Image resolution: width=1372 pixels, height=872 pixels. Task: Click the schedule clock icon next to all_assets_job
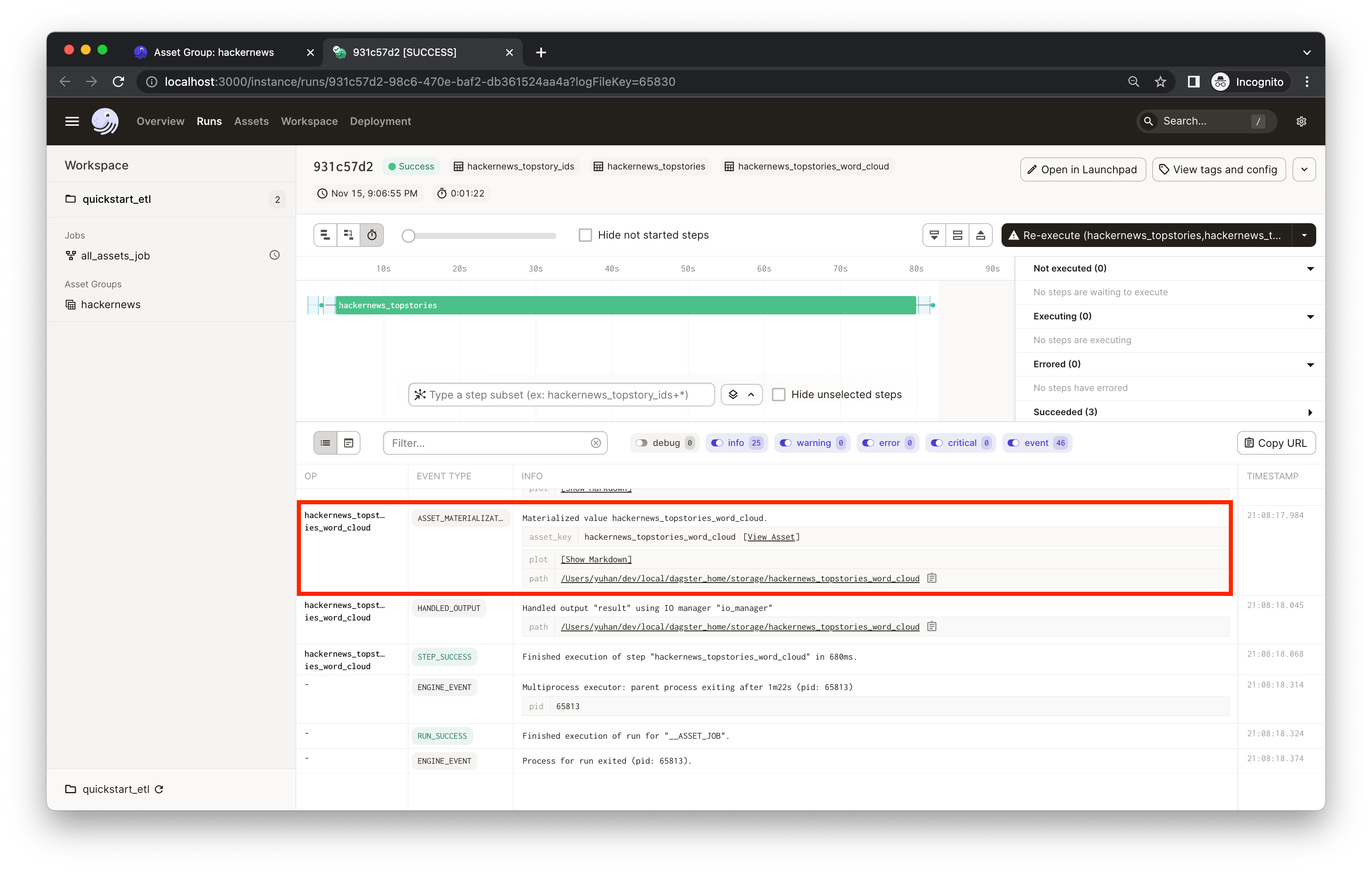tap(274, 255)
